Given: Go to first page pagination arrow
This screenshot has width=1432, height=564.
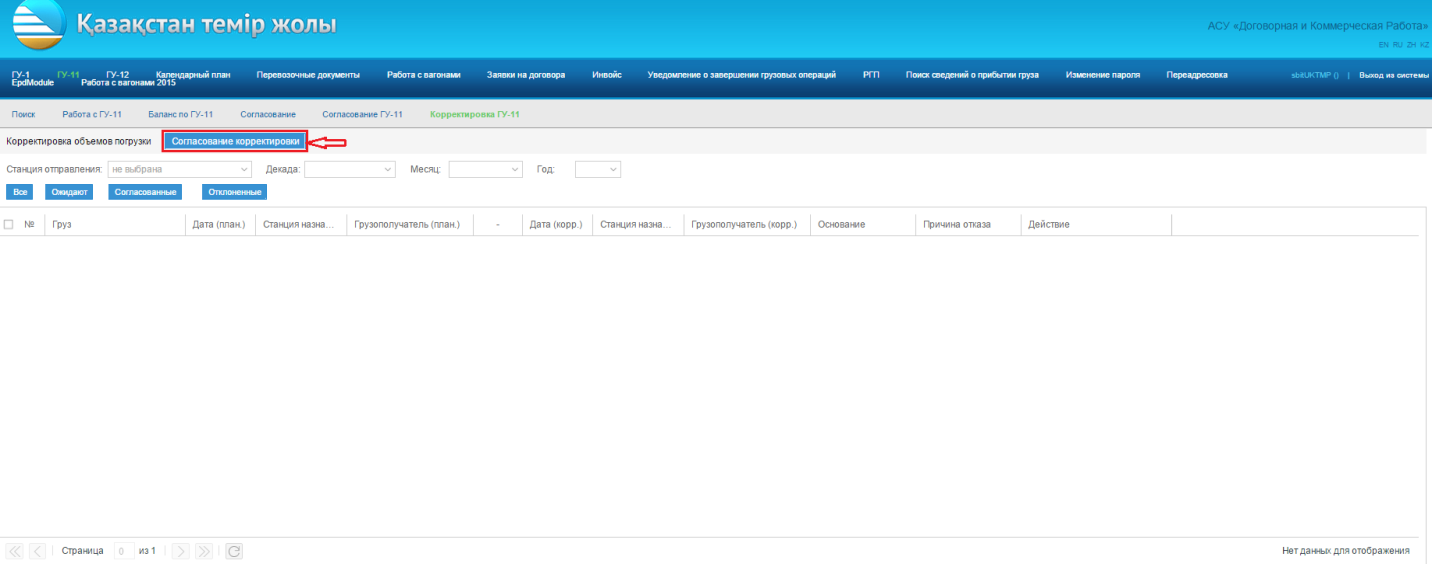Looking at the screenshot, I should tap(15, 551).
